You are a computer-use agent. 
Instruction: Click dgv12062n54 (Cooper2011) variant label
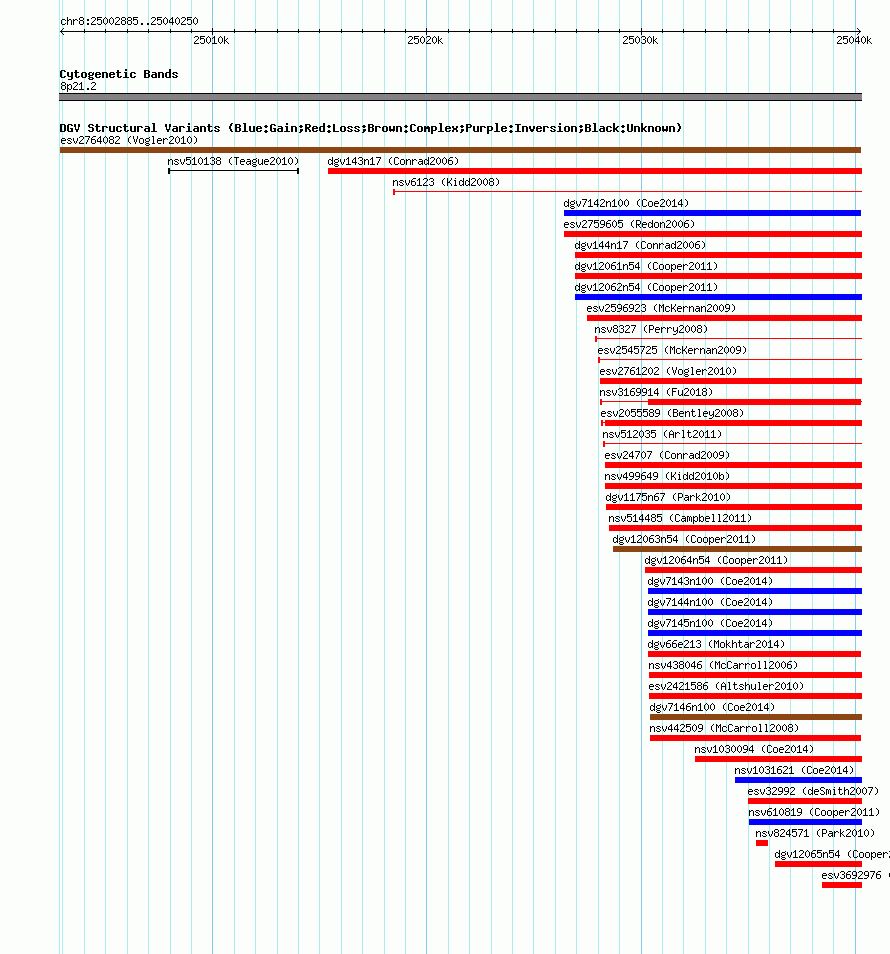click(646, 287)
